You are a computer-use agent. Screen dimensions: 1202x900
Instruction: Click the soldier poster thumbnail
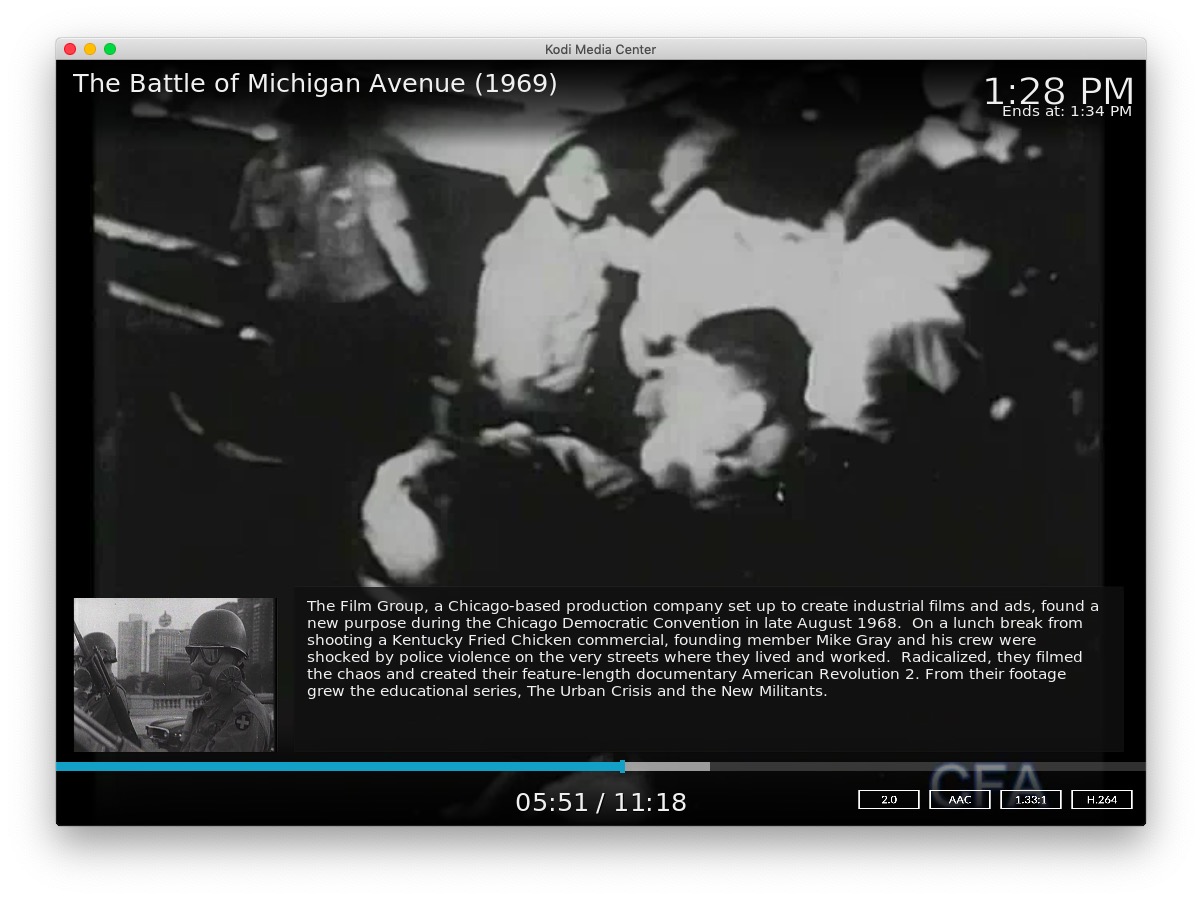click(174, 675)
